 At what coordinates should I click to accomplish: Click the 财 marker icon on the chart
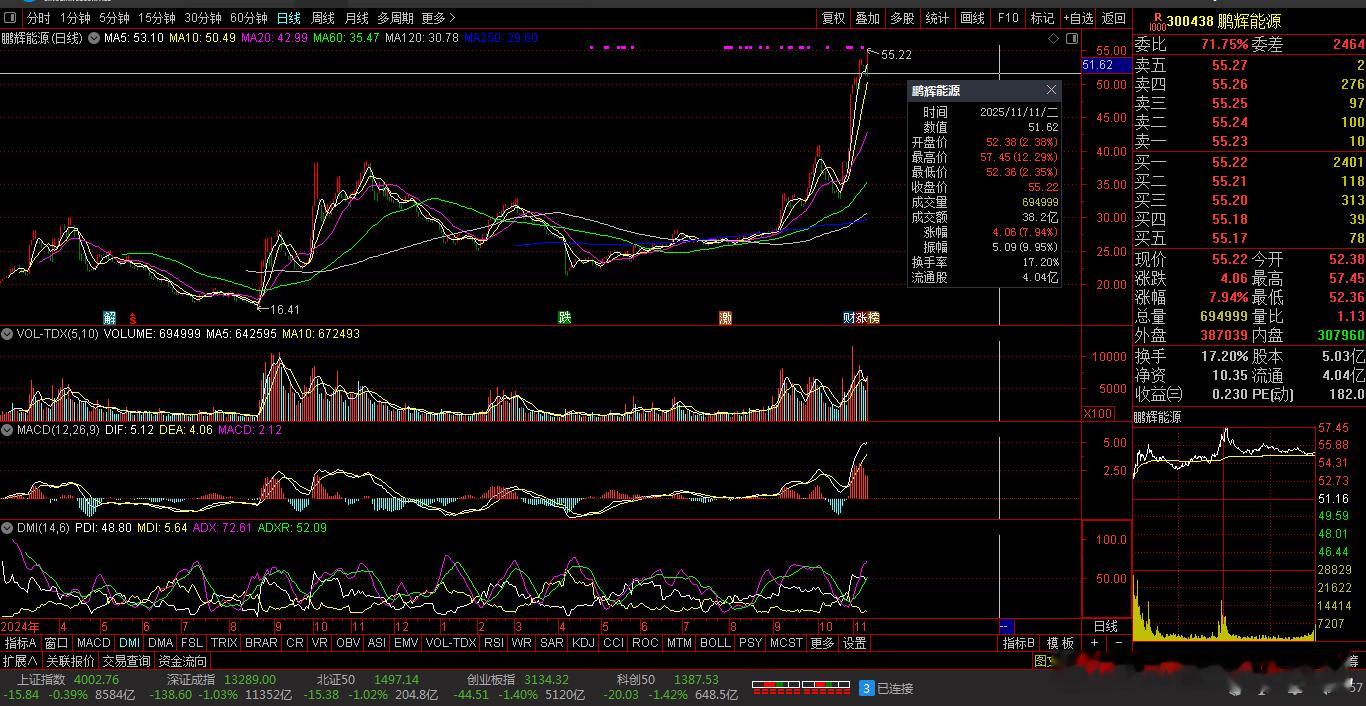point(849,318)
